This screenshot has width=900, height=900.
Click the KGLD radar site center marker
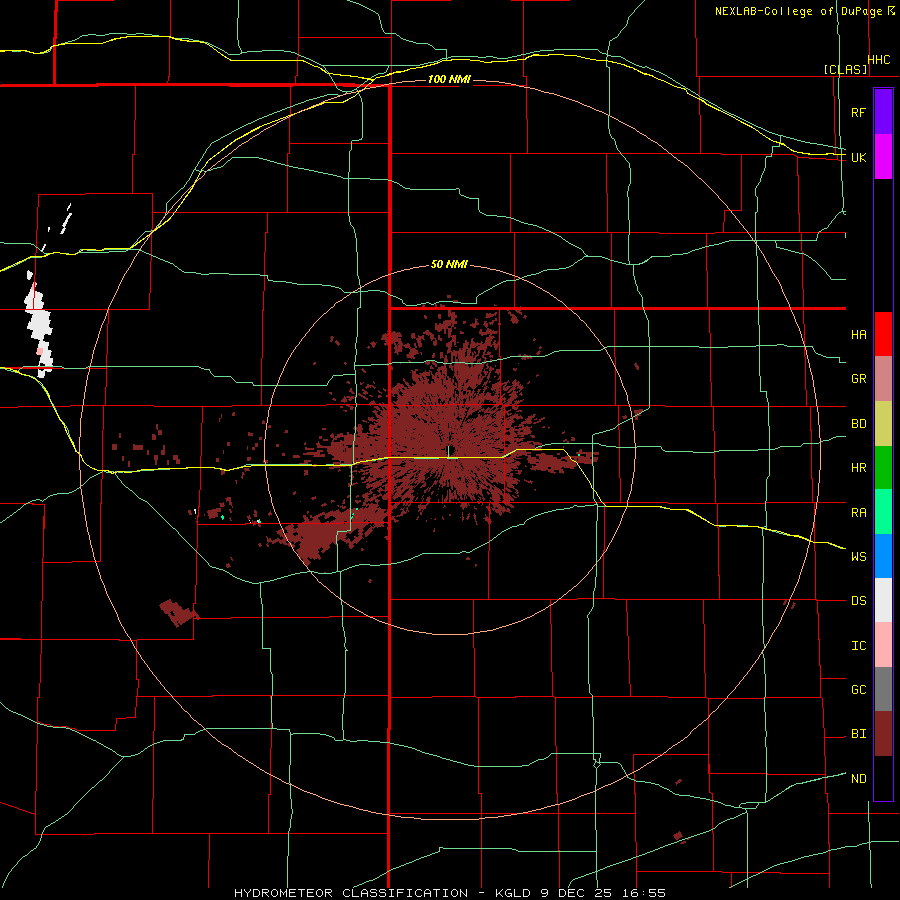click(x=449, y=451)
